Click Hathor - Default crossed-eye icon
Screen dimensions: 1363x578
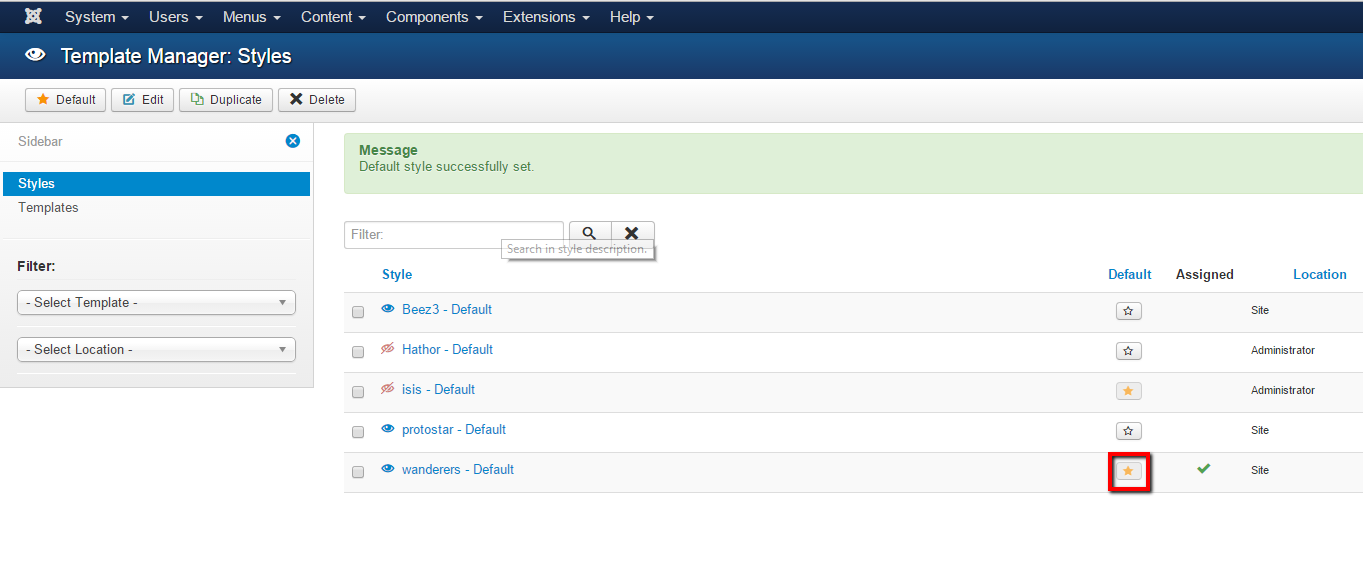pyautogui.click(x=388, y=349)
